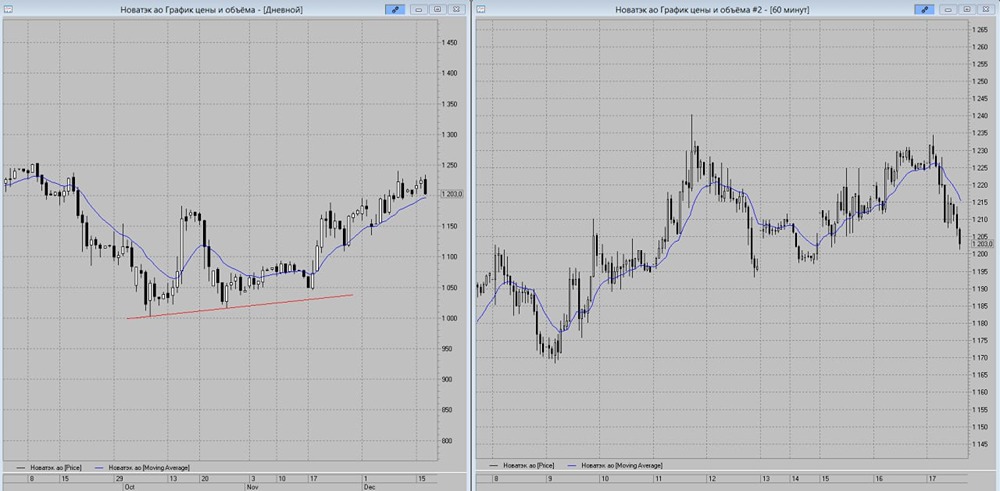Select the red trend line on the daily chart

tap(240, 307)
